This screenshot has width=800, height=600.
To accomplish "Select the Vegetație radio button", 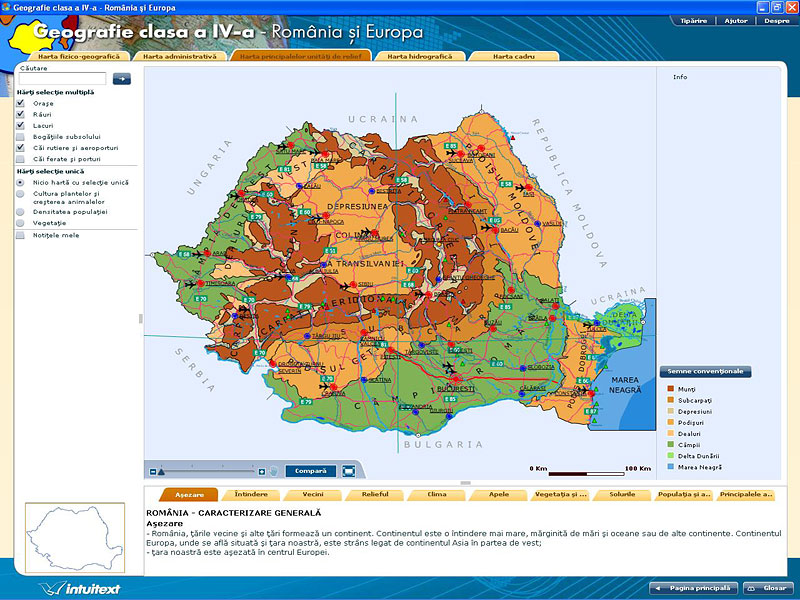I will (20, 223).
